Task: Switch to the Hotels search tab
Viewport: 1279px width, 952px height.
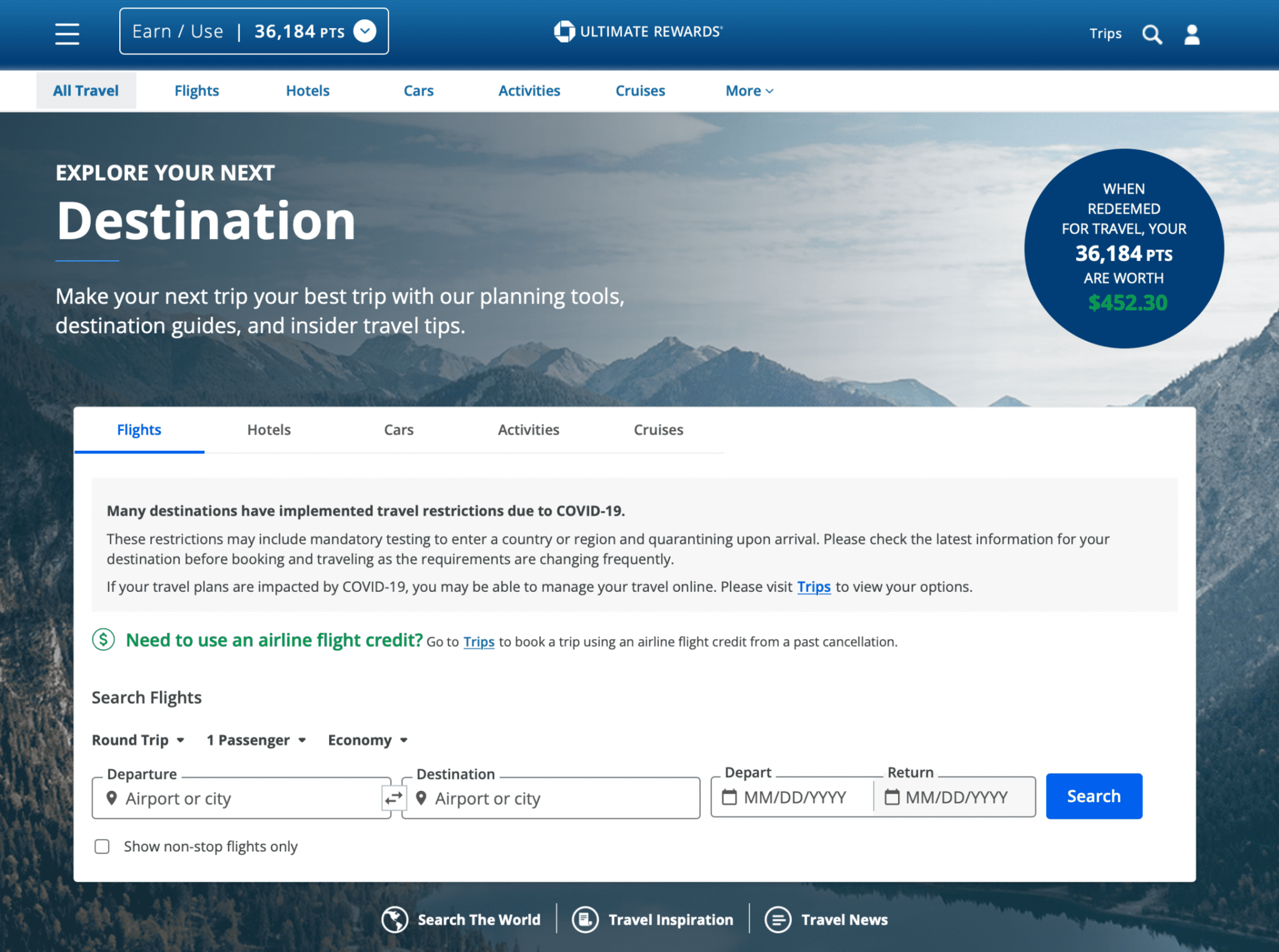Action: tap(269, 430)
